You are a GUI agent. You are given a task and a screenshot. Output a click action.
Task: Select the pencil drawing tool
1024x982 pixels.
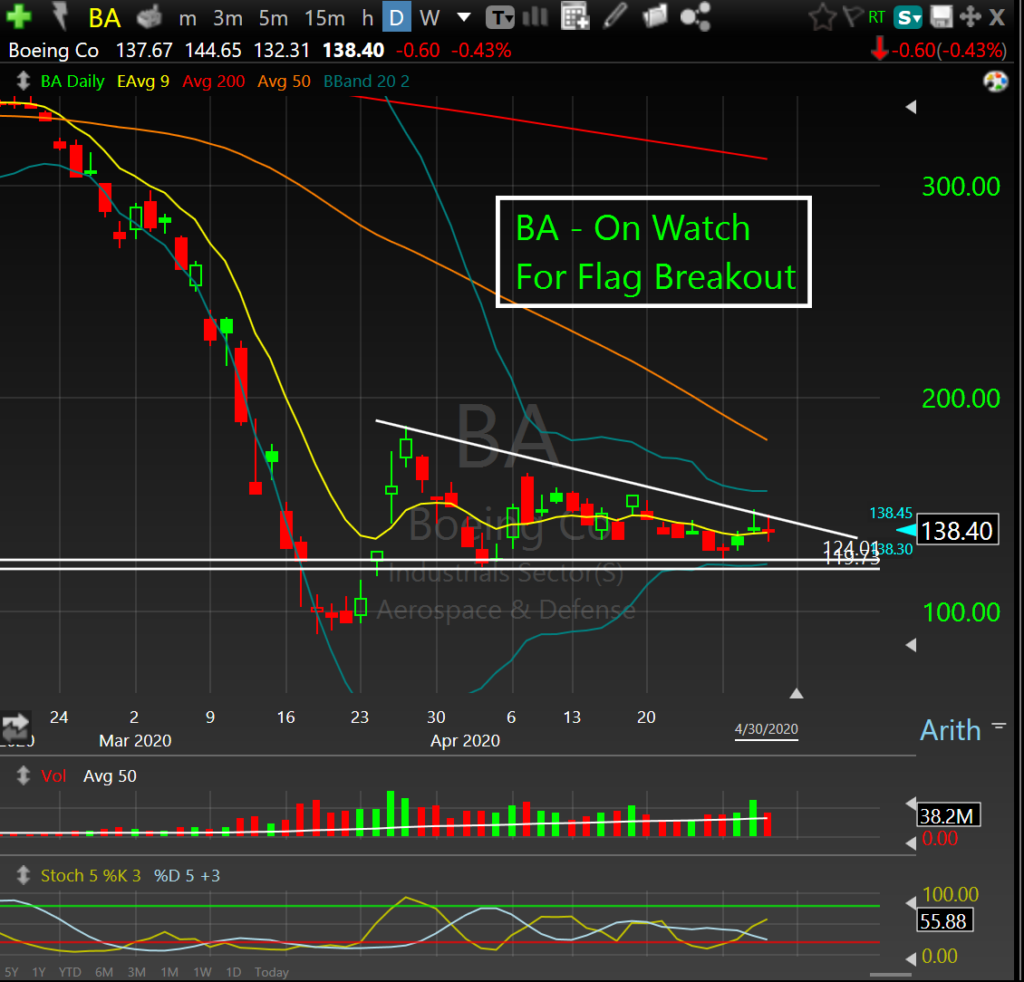(x=615, y=16)
